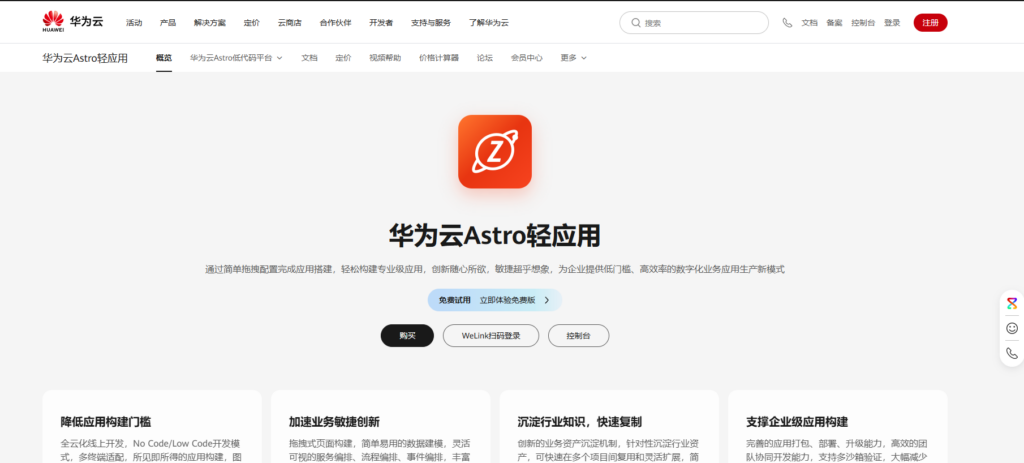Click the red 注册 button
Screen dimensions: 1024x463
tap(930, 22)
